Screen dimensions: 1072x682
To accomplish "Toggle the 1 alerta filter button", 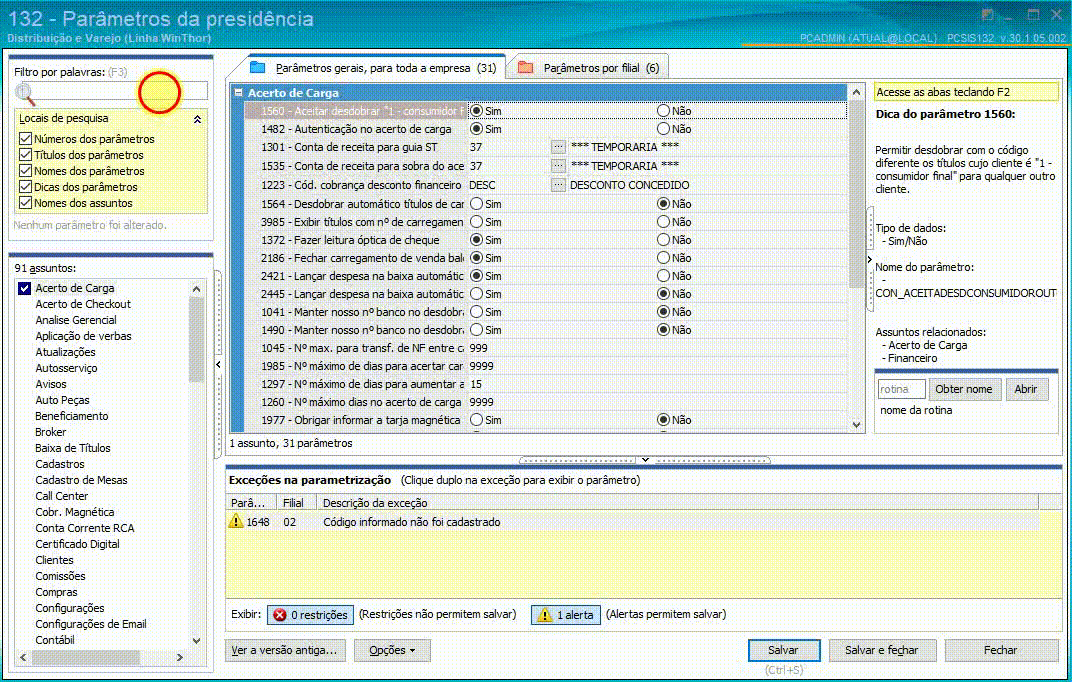I will pos(566,615).
